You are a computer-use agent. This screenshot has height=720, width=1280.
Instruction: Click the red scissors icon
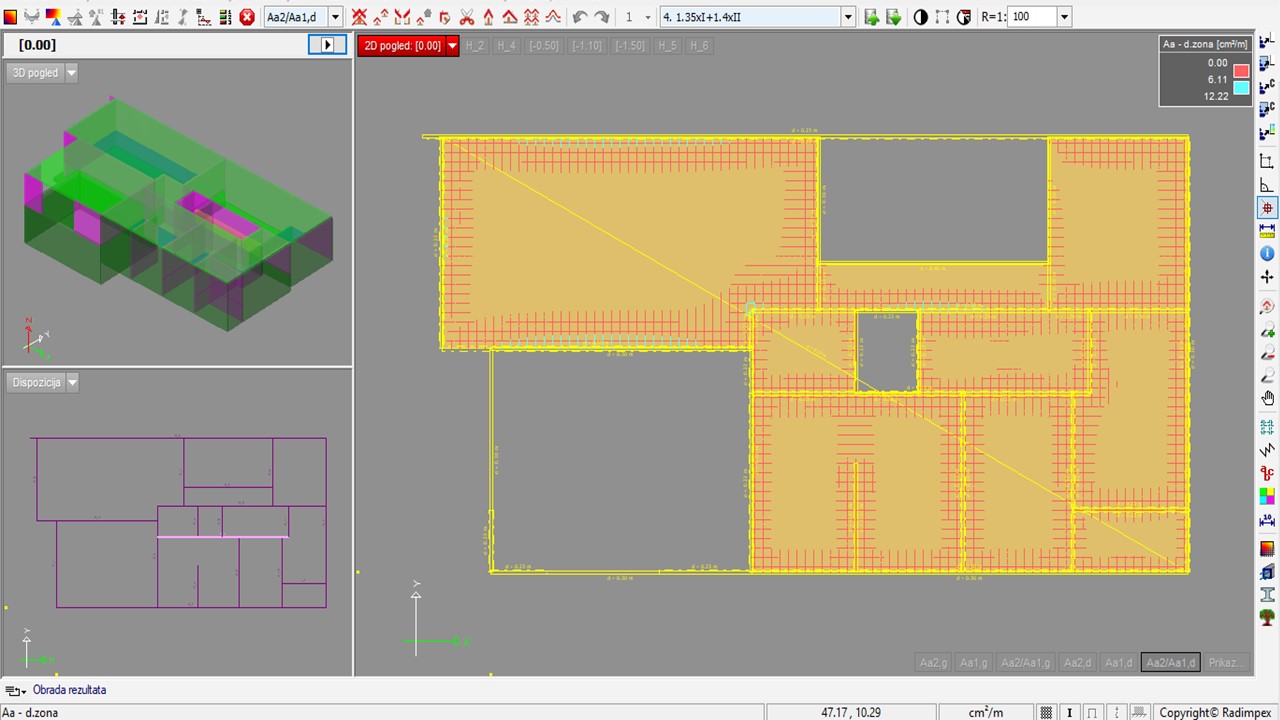(x=467, y=17)
